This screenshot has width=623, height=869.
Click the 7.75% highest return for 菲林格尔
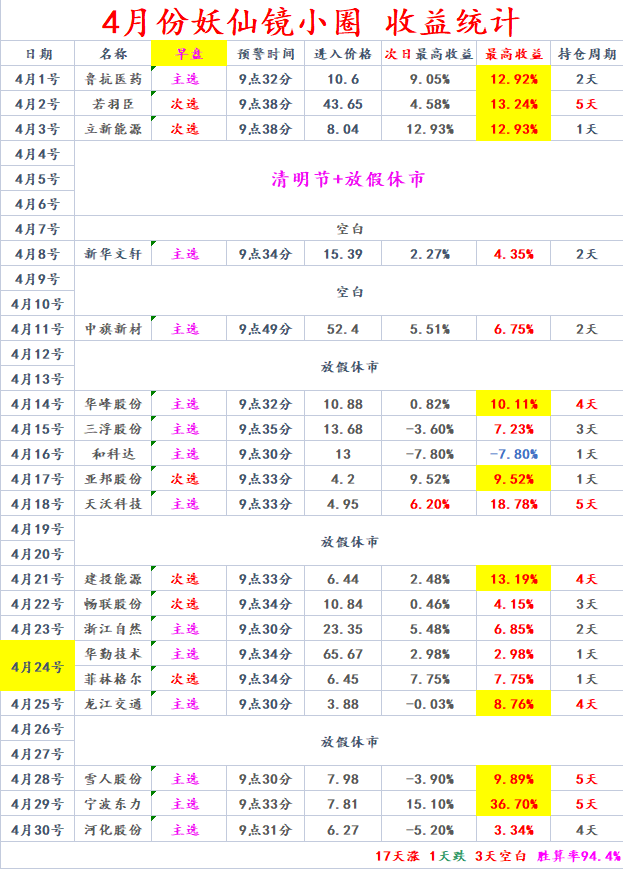point(514,679)
